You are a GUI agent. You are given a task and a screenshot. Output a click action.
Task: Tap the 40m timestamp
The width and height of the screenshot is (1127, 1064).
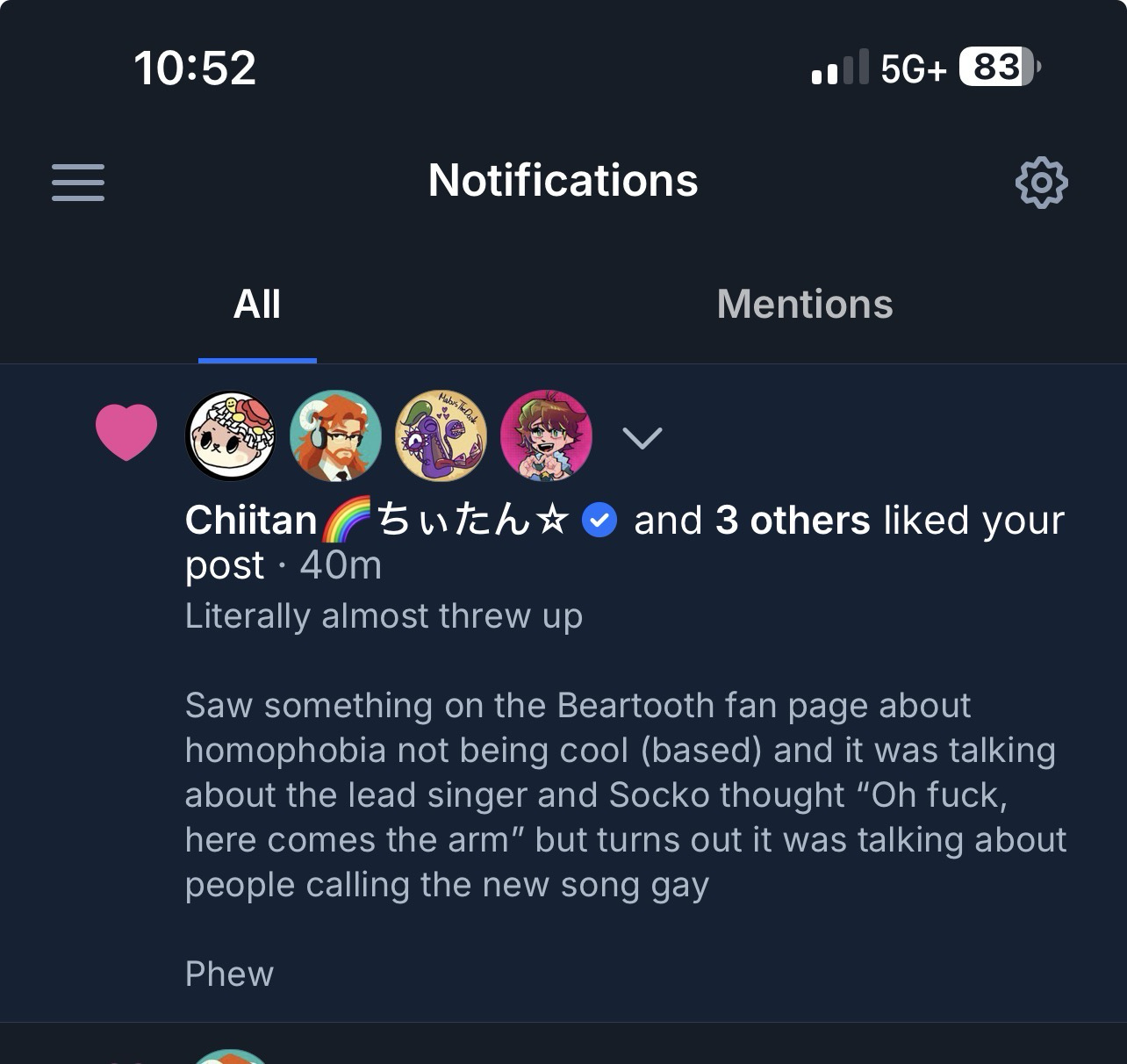tap(341, 566)
